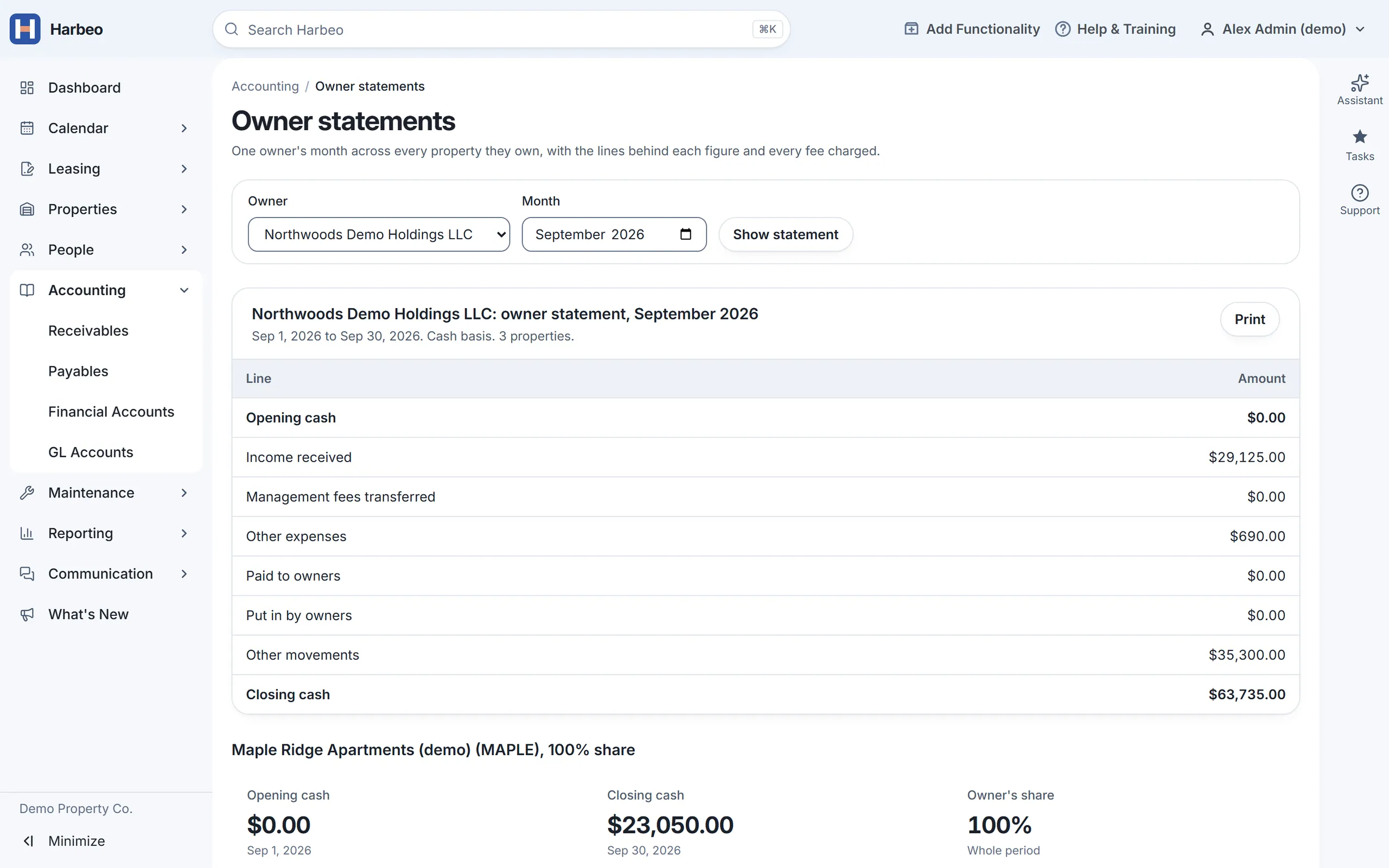1389x868 pixels.
Task: Open the Owner dropdown selector
Action: pyautogui.click(x=379, y=234)
